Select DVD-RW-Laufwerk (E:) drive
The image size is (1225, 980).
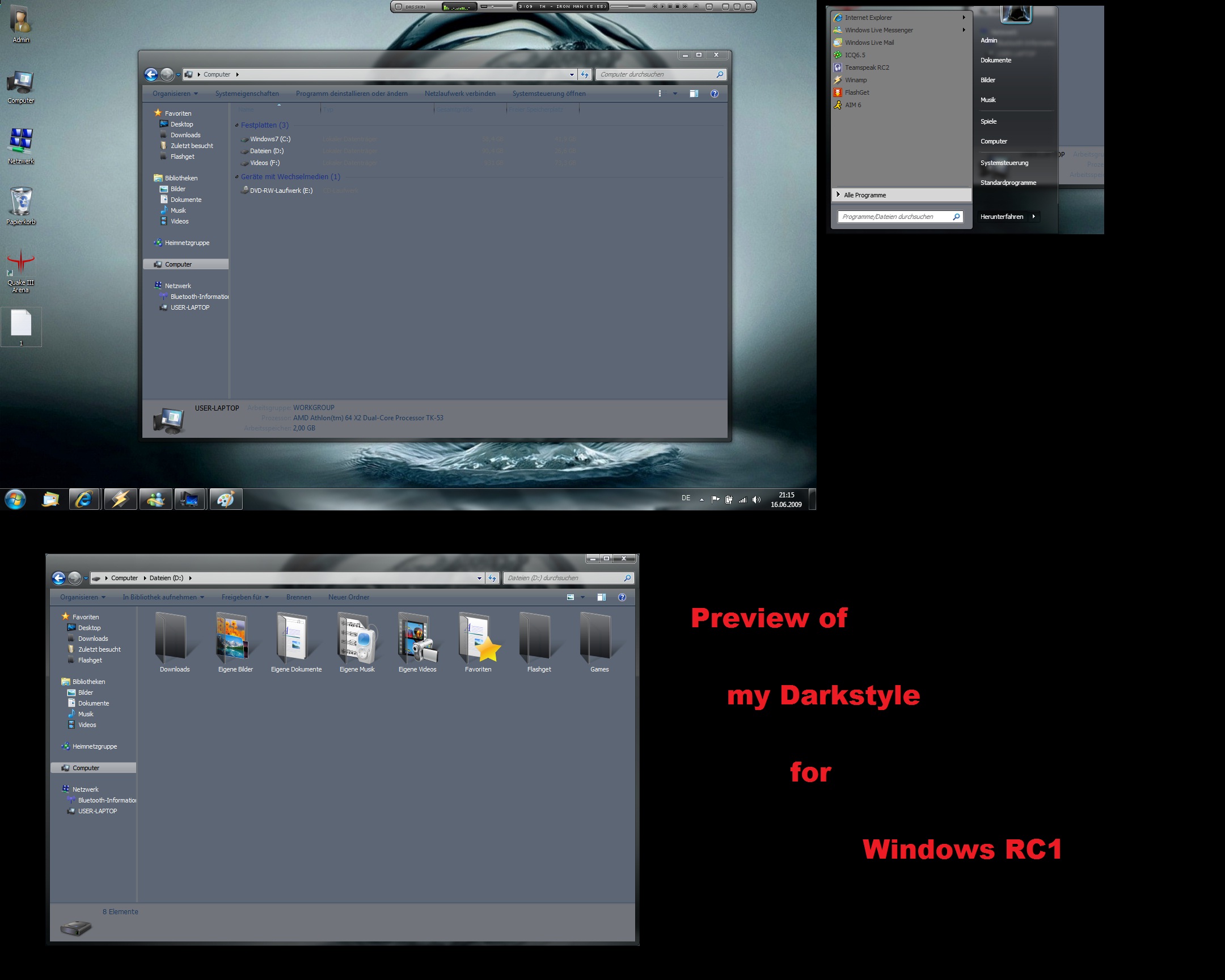pos(276,191)
